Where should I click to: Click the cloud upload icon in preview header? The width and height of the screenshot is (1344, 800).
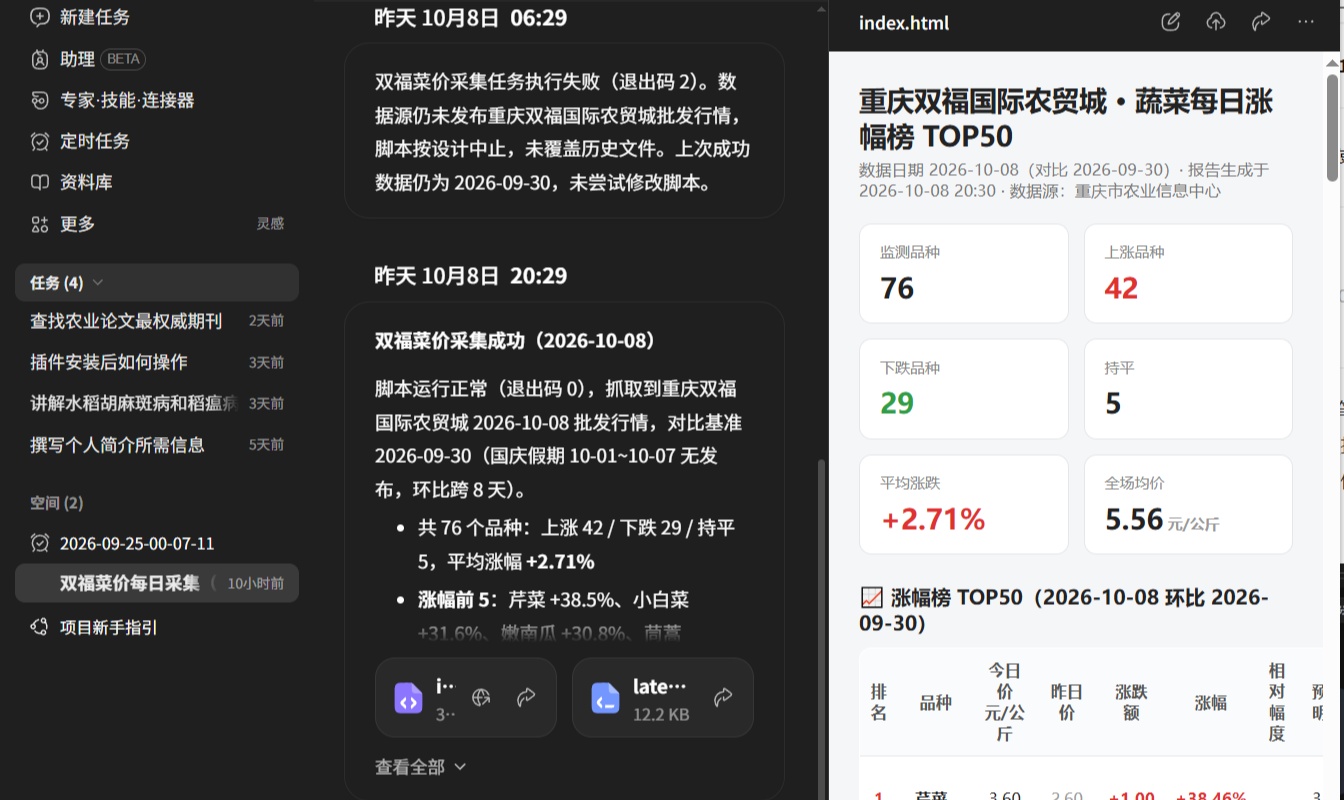click(x=1215, y=22)
